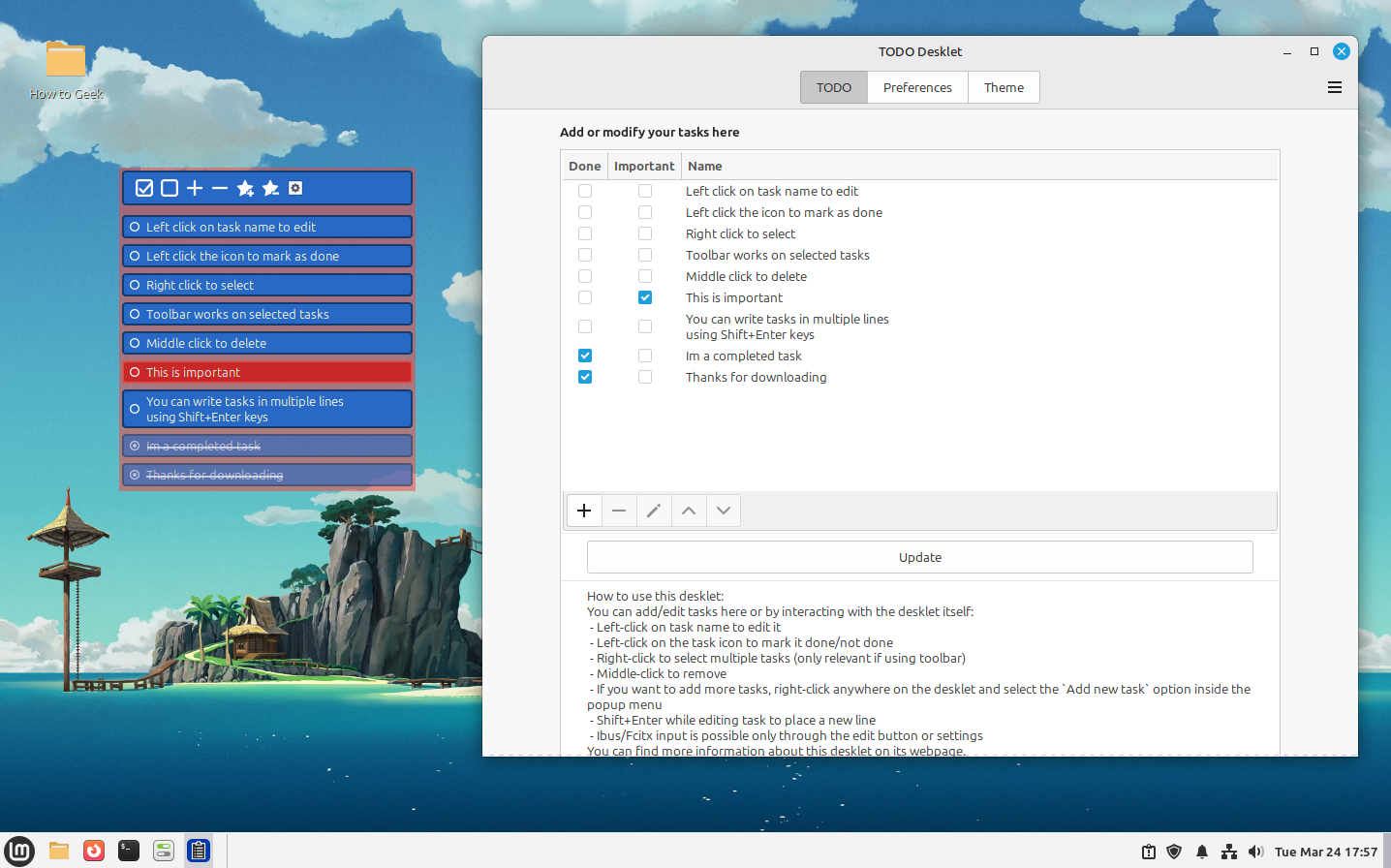Uncheck Done for 'Im a completed task'
The width and height of the screenshot is (1391, 868).
[x=585, y=356]
